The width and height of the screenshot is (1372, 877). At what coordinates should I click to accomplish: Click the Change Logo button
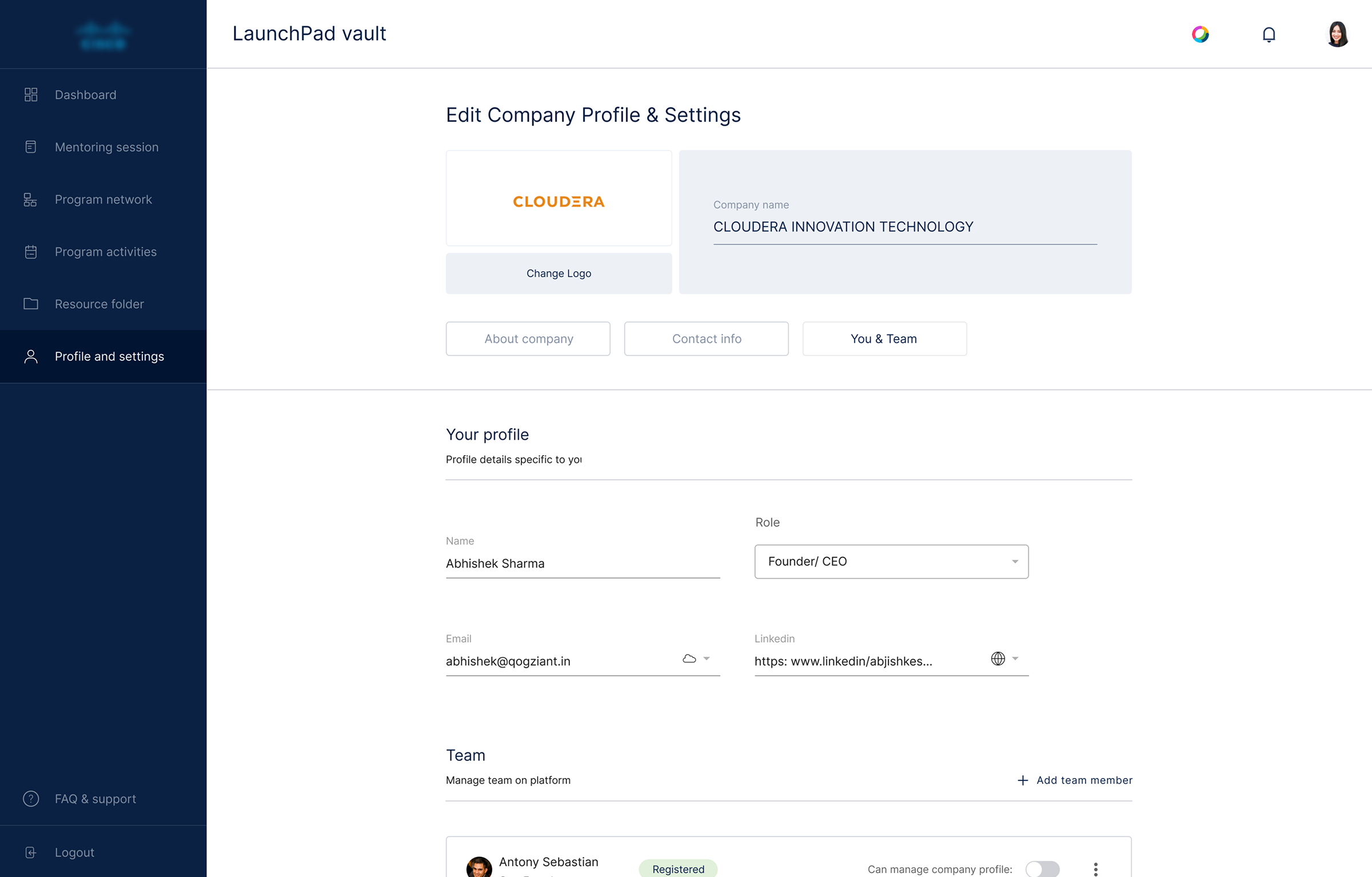point(559,273)
